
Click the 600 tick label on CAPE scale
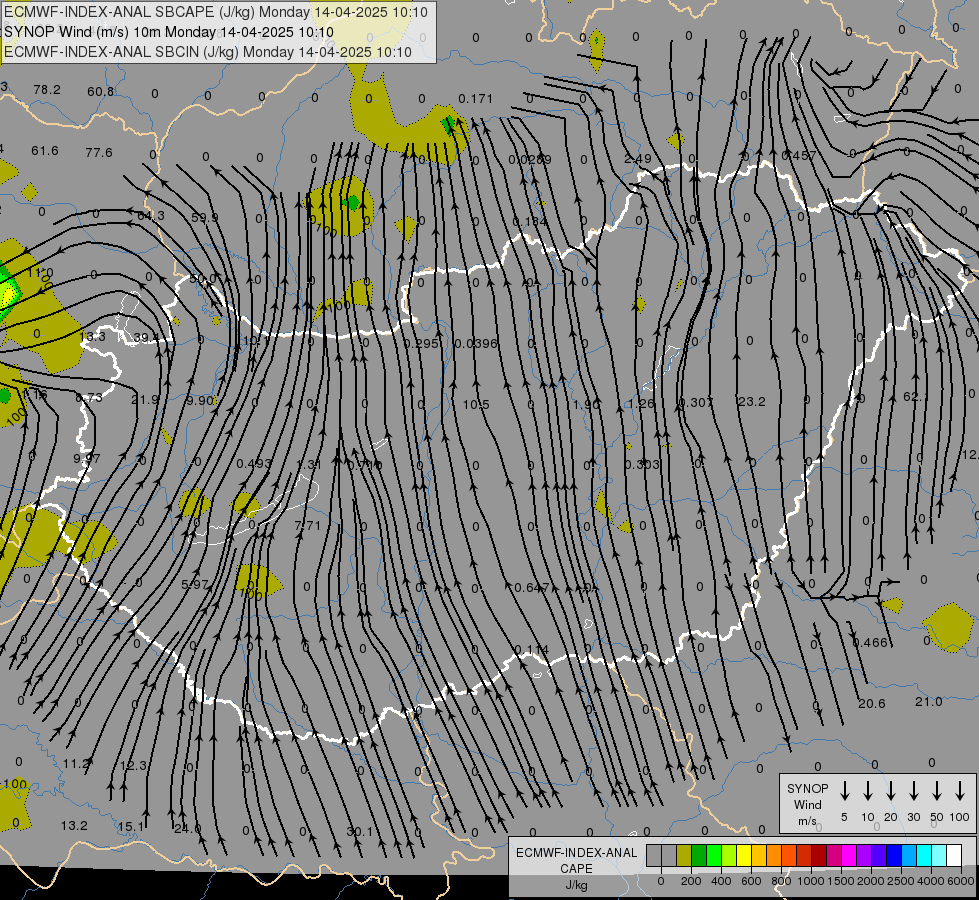point(751,881)
